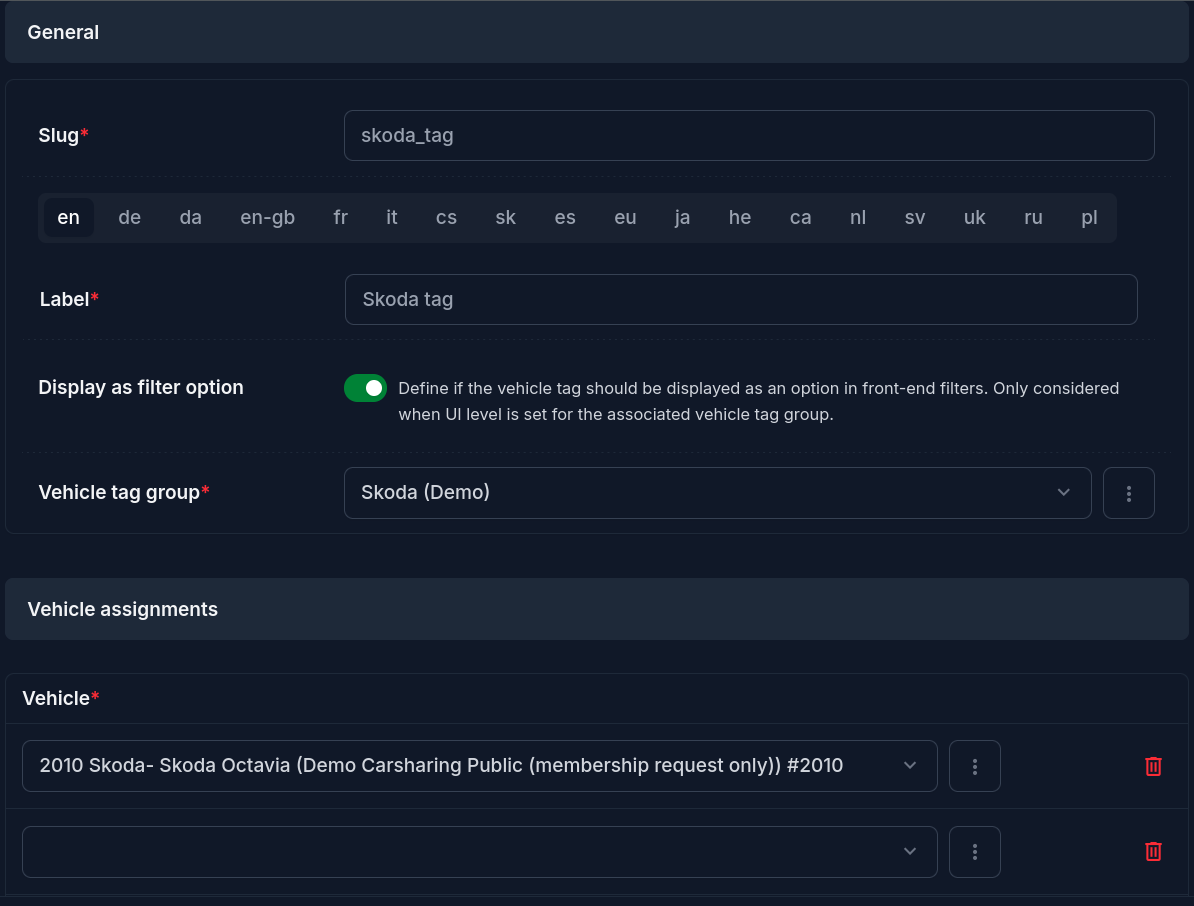The height and width of the screenshot is (906, 1194).
Task: Click the Vehicle tag group label
Action: point(124,493)
